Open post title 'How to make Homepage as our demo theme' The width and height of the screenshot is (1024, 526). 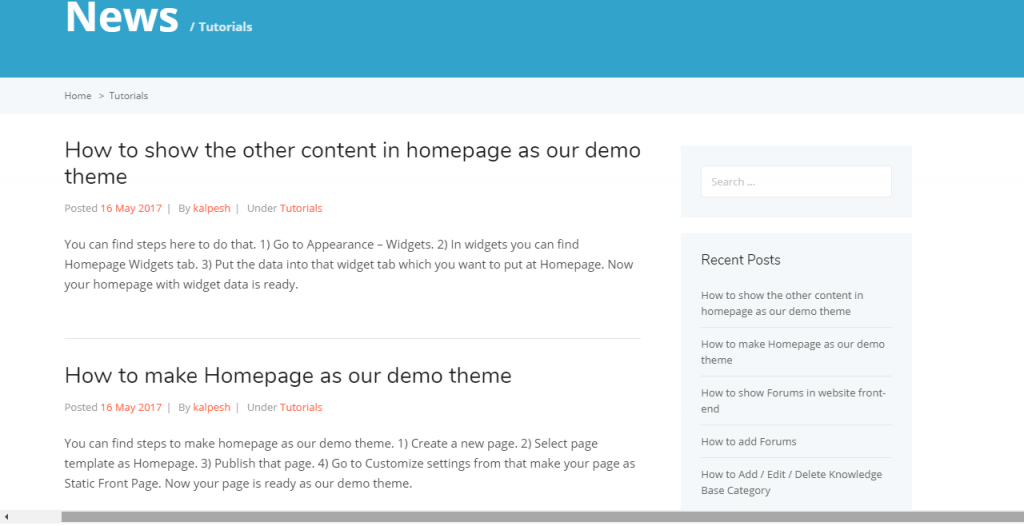tap(288, 375)
